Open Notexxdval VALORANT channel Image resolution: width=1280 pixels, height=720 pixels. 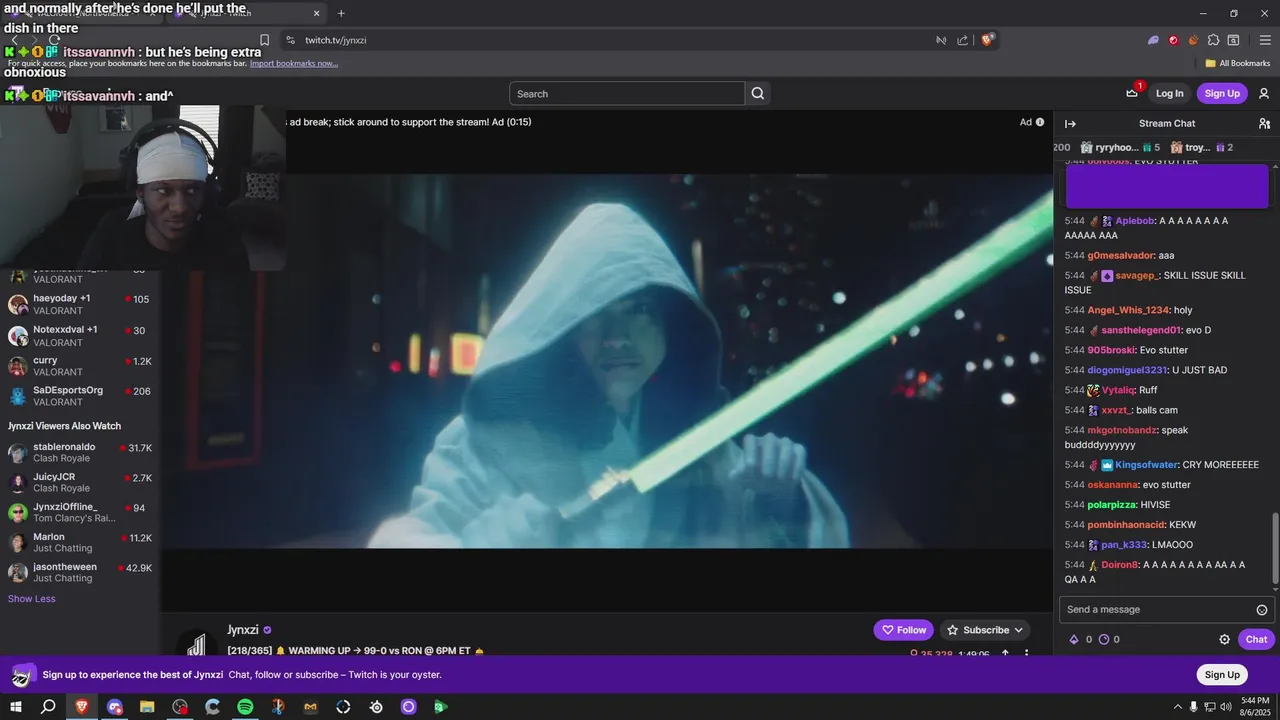[80, 336]
